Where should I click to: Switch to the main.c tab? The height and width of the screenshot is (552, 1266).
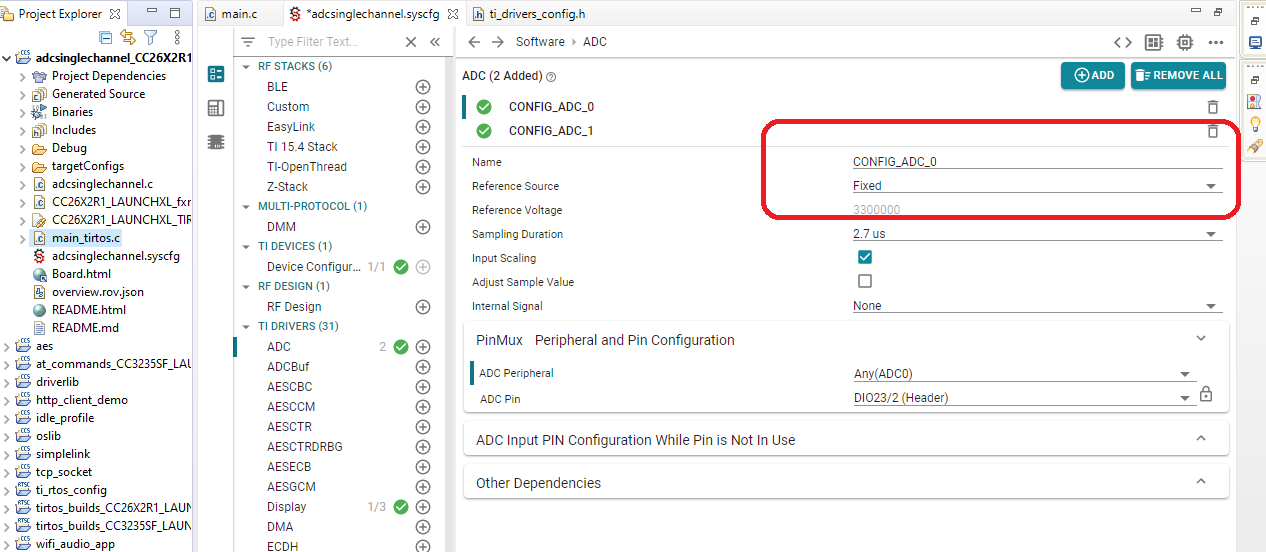pyautogui.click(x=239, y=14)
